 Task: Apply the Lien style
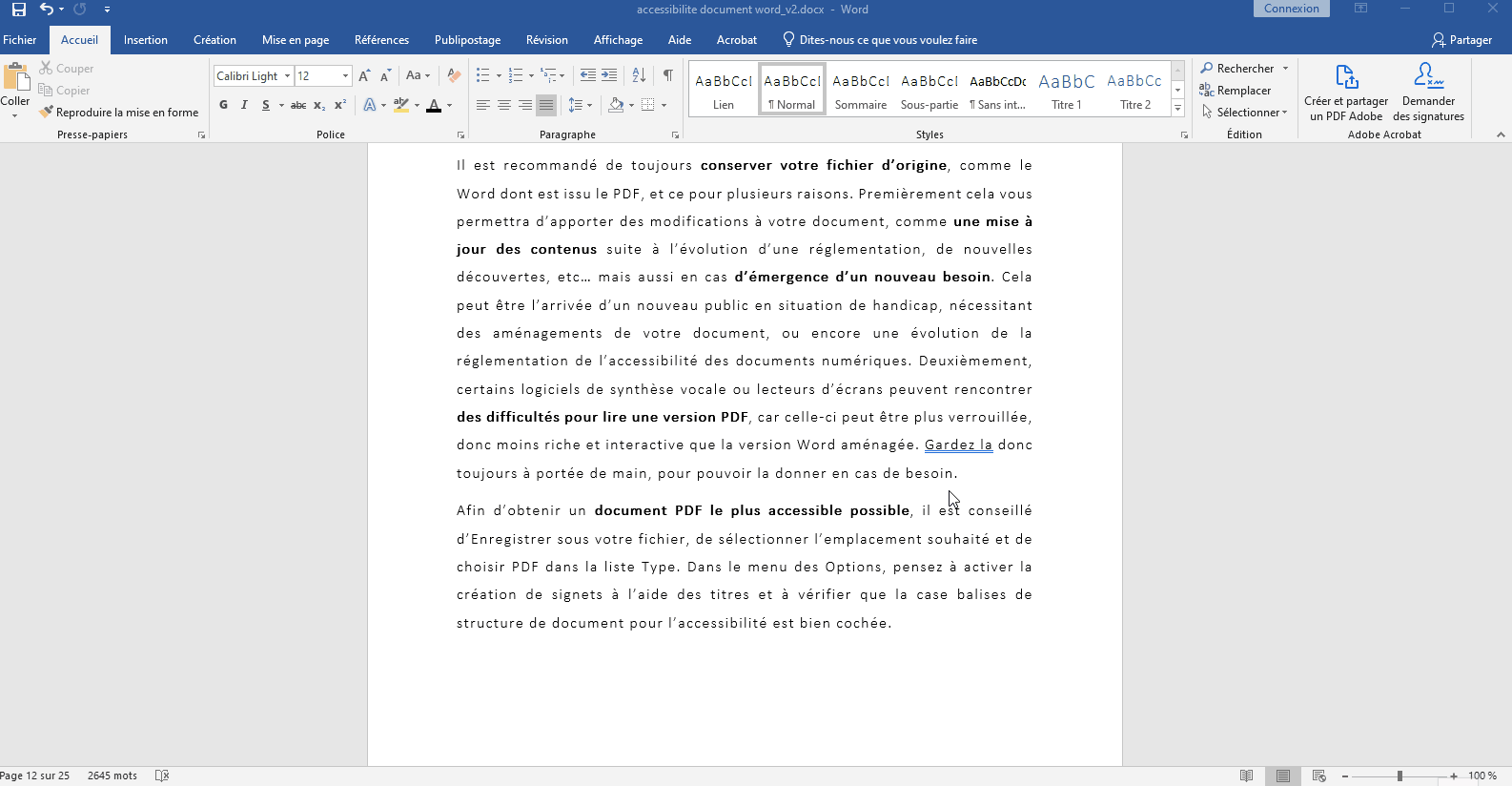tap(724, 90)
